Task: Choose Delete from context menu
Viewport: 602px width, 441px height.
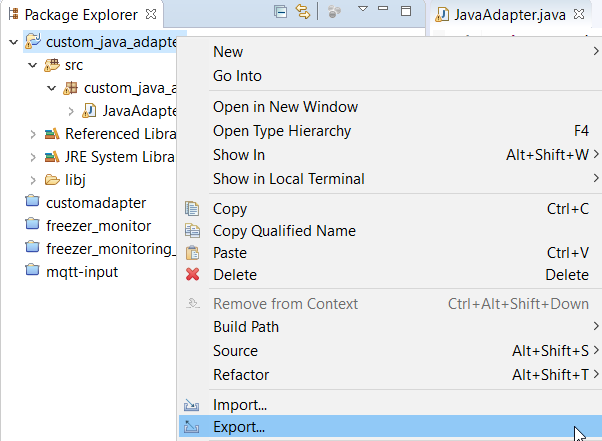Action: 390,275
